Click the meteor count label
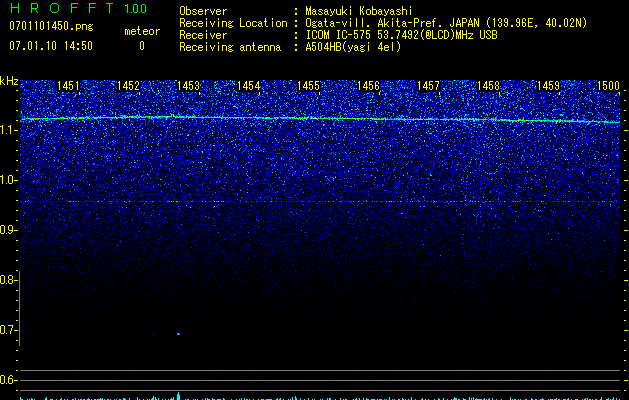Screen dimensions: 629x400 [142, 31]
